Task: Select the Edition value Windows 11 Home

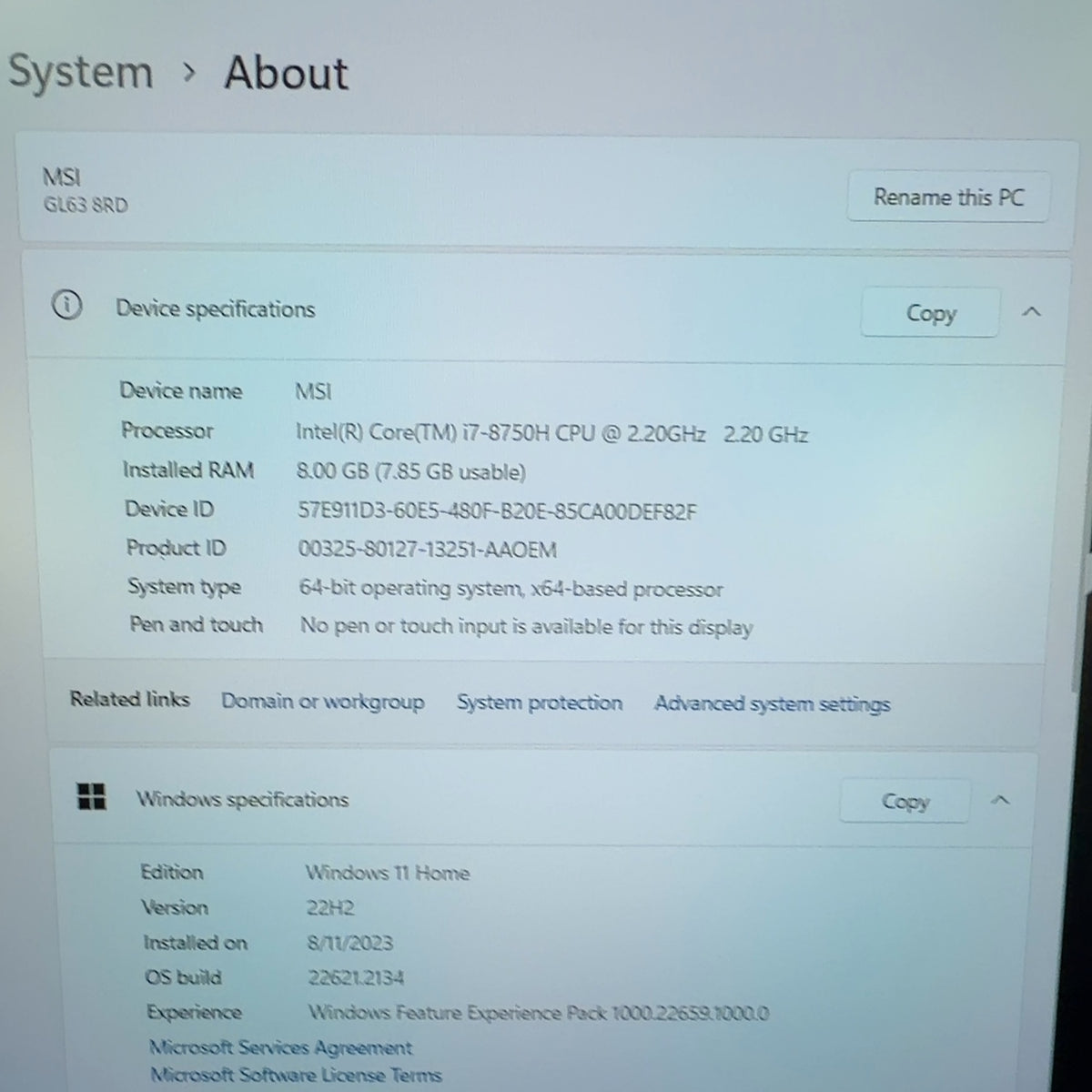Action: coord(388,873)
